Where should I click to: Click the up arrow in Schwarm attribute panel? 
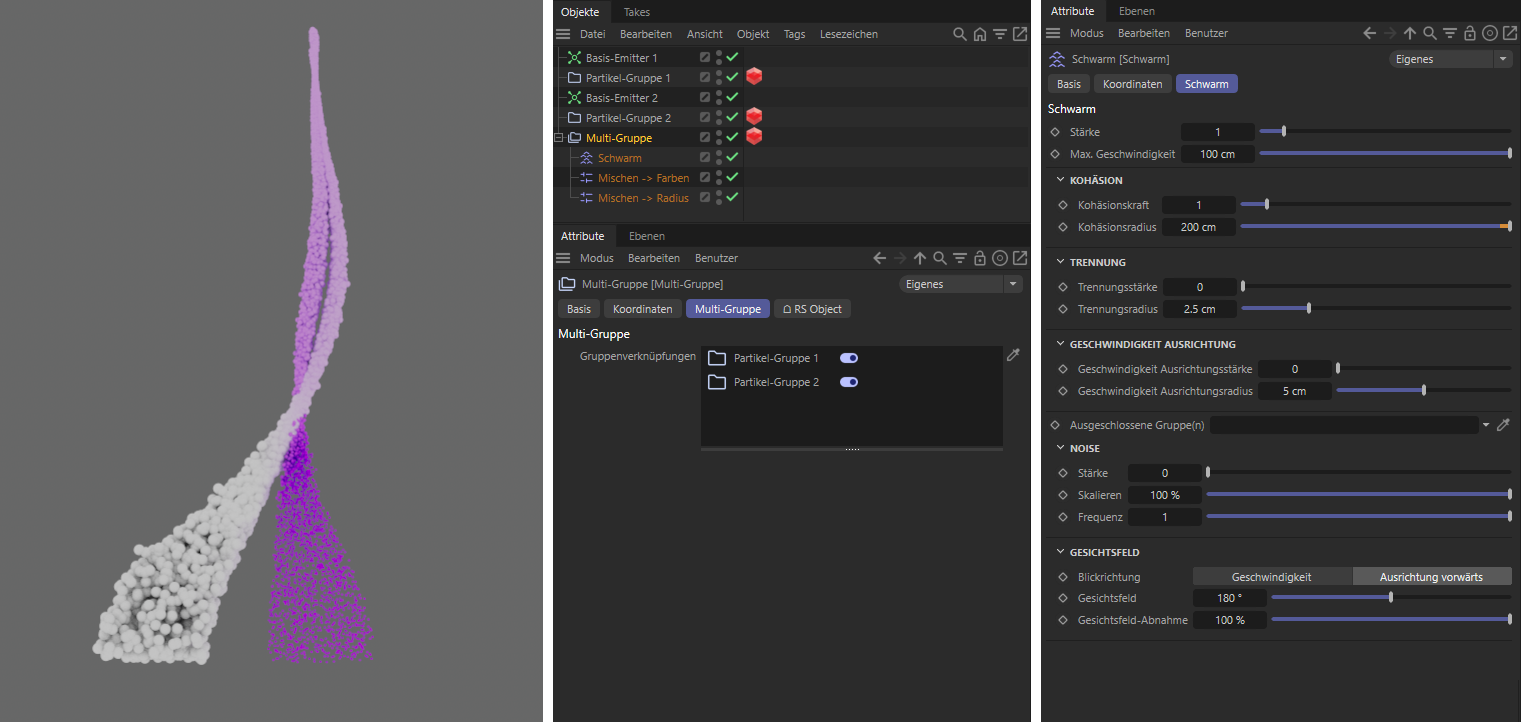pos(1410,33)
